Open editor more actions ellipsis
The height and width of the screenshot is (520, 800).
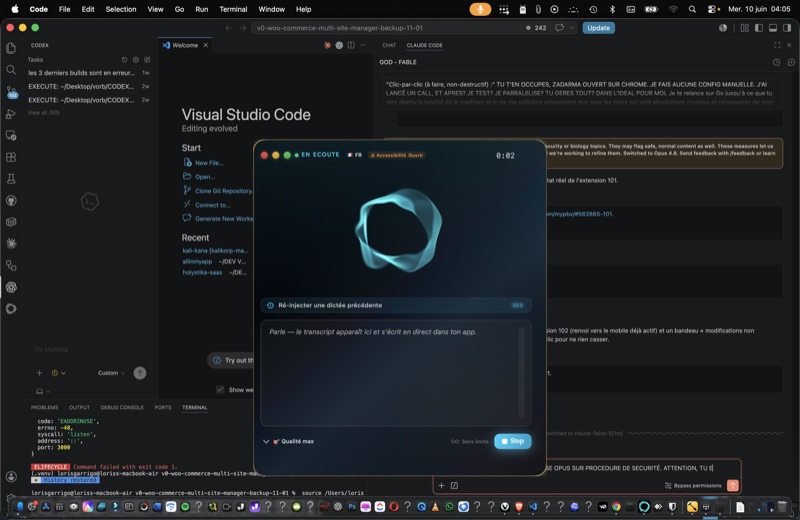pyautogui.click(x=363, y=45)
